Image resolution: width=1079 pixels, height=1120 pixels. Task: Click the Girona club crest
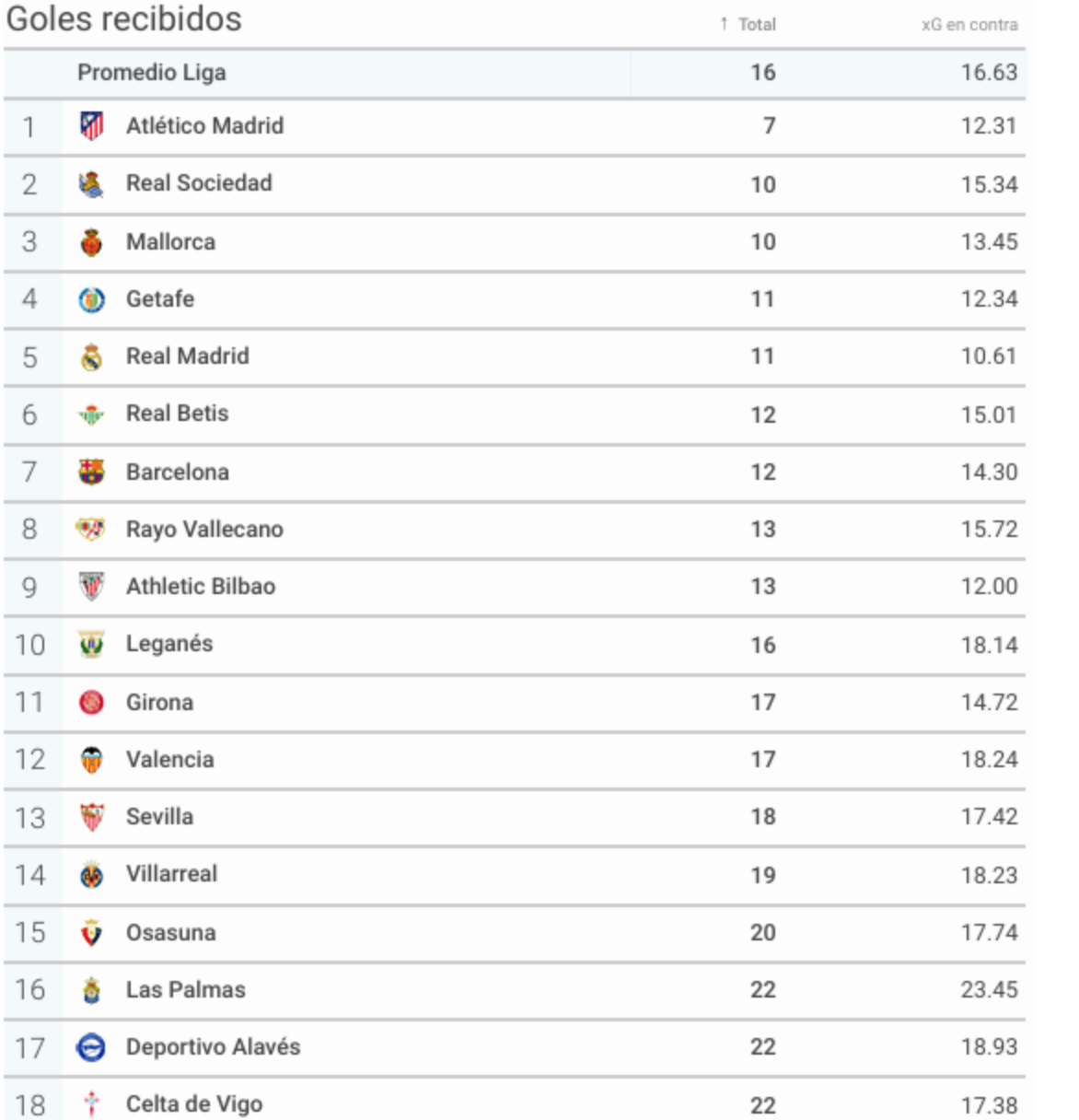click(91, 703)
